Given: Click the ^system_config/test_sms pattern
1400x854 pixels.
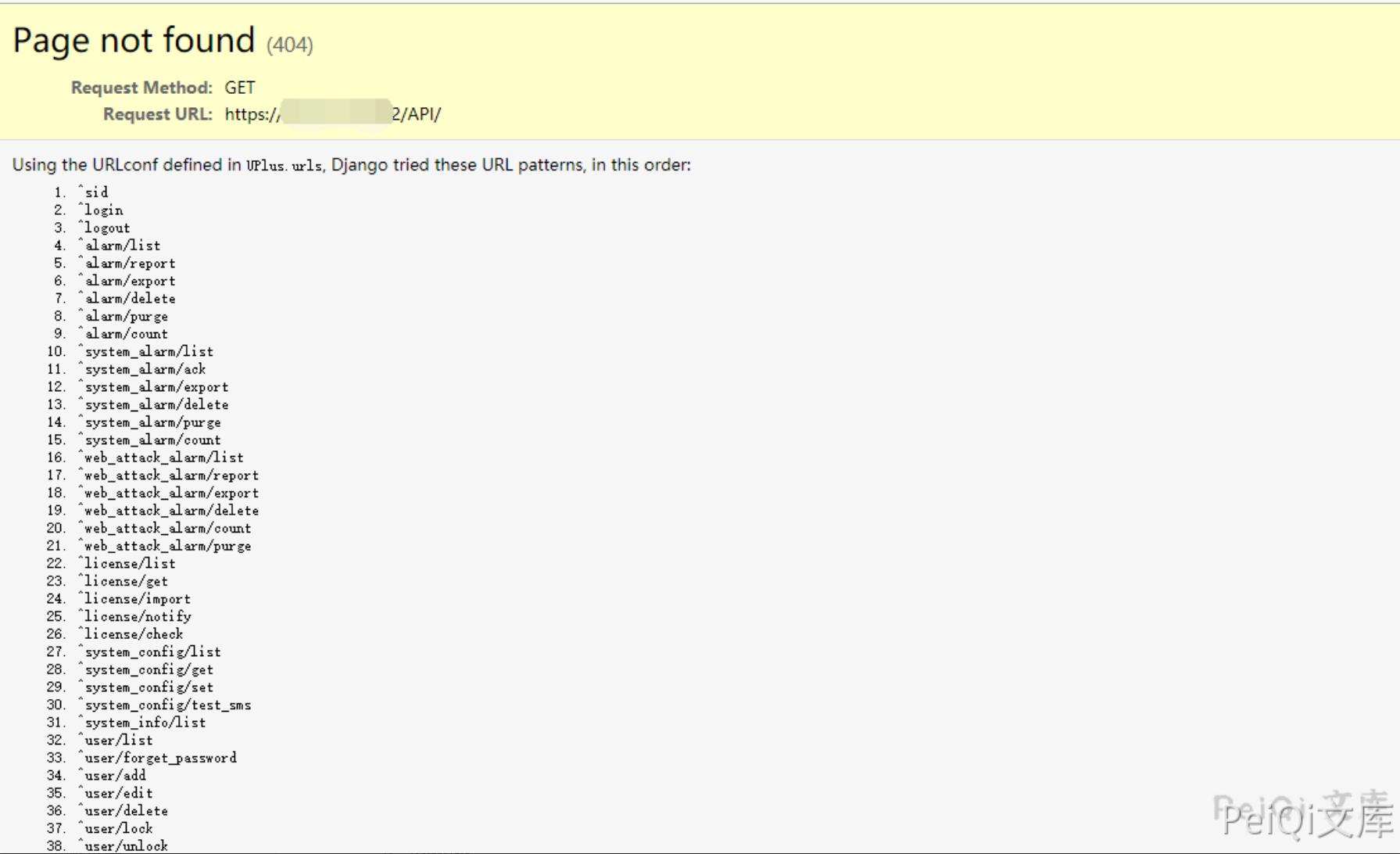Looking at the screenshot, I should tap(165, 705).
